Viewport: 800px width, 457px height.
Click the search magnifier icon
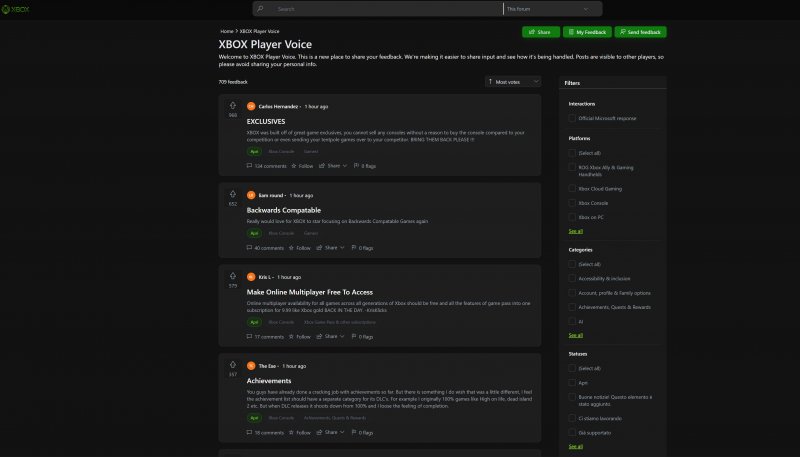(x=260, y=9)
